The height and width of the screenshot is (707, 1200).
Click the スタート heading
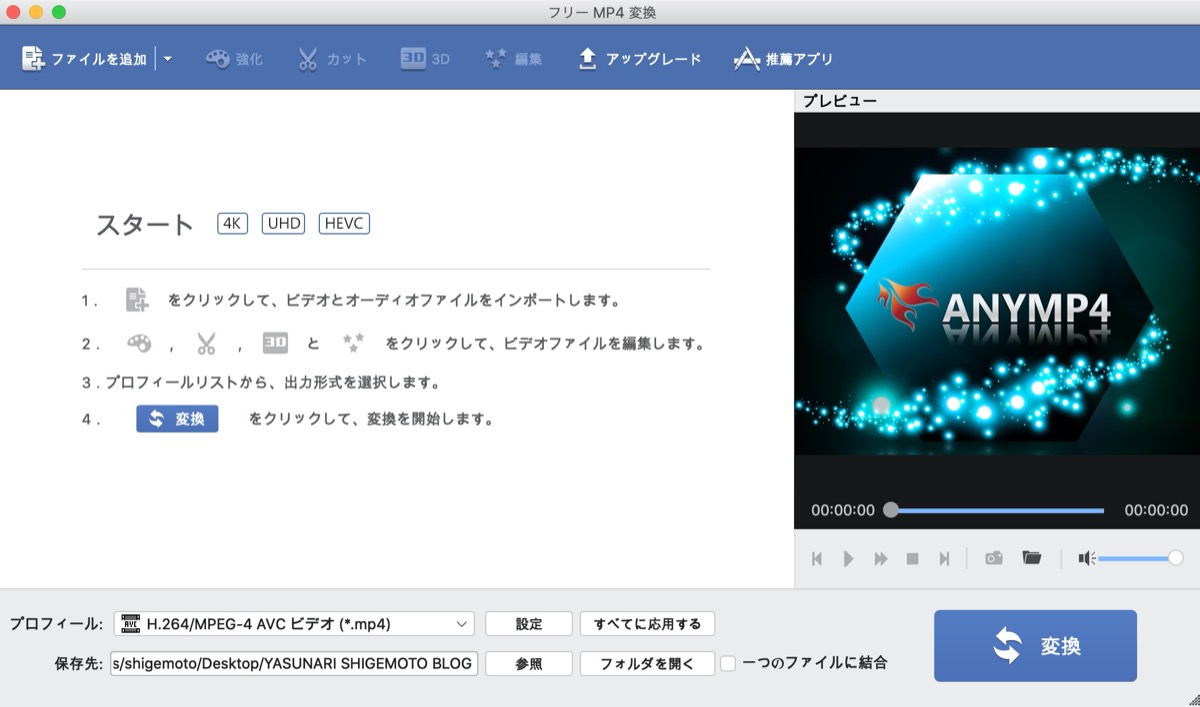pyautogui.click(x=145, y=224)
